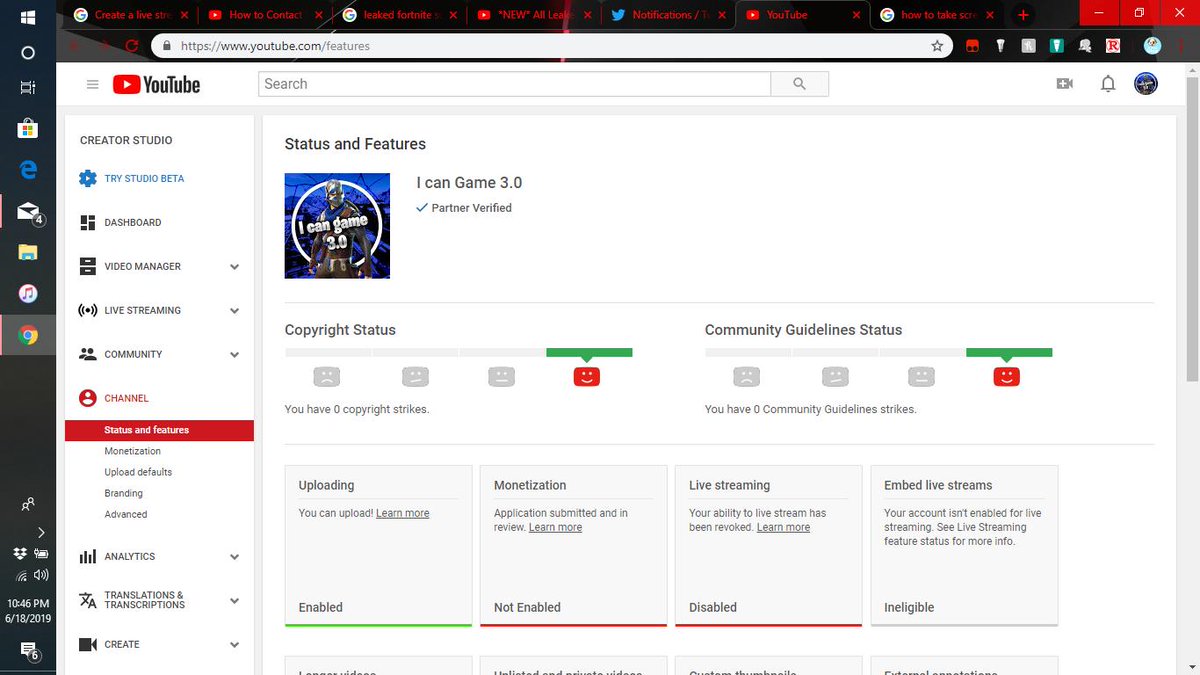Open the Mail app on the taskbar

pyautogui.click(x=28, y=211)
